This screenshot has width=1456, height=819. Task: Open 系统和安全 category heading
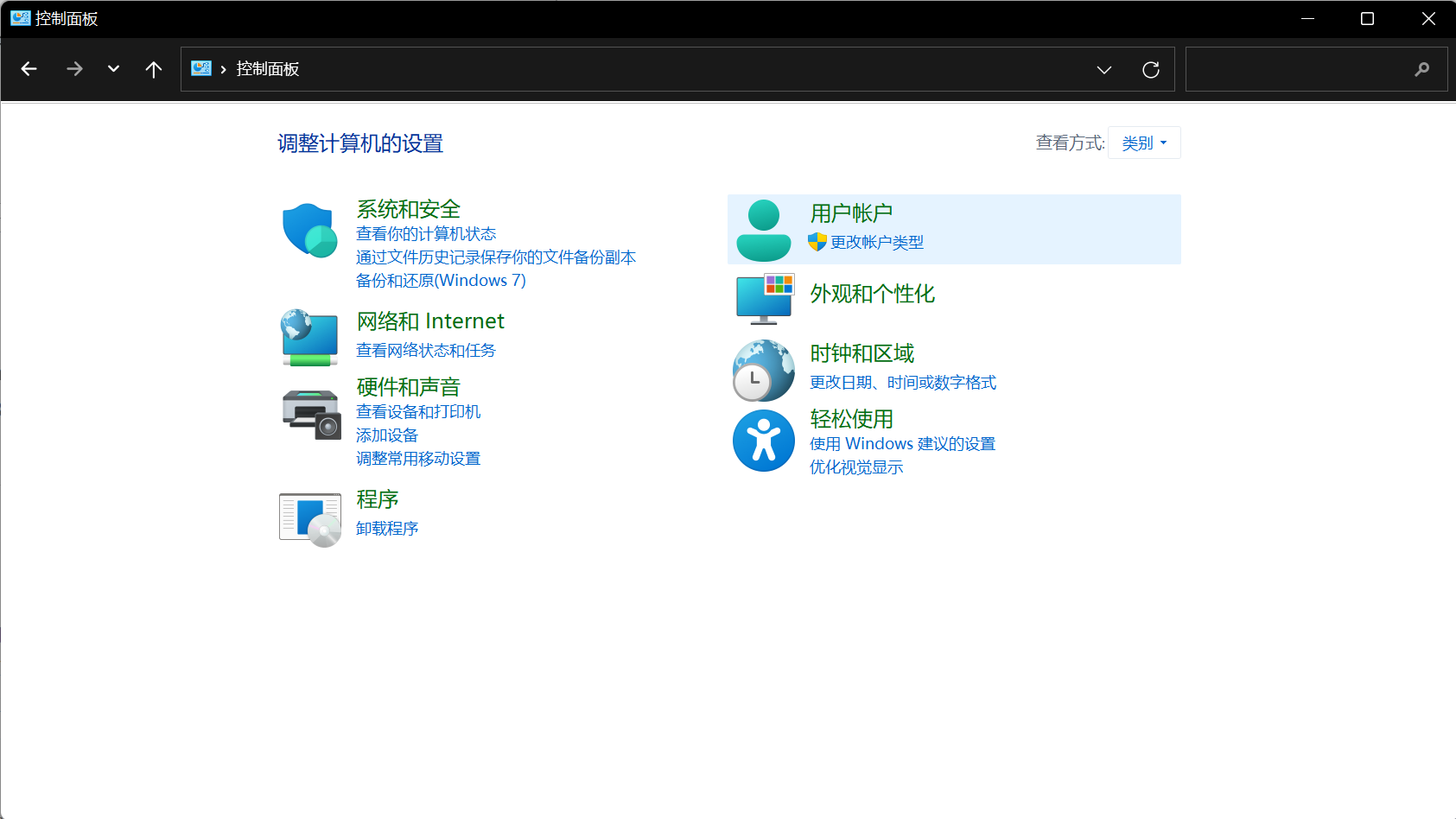pyautogui.click(x=409, y=209)
